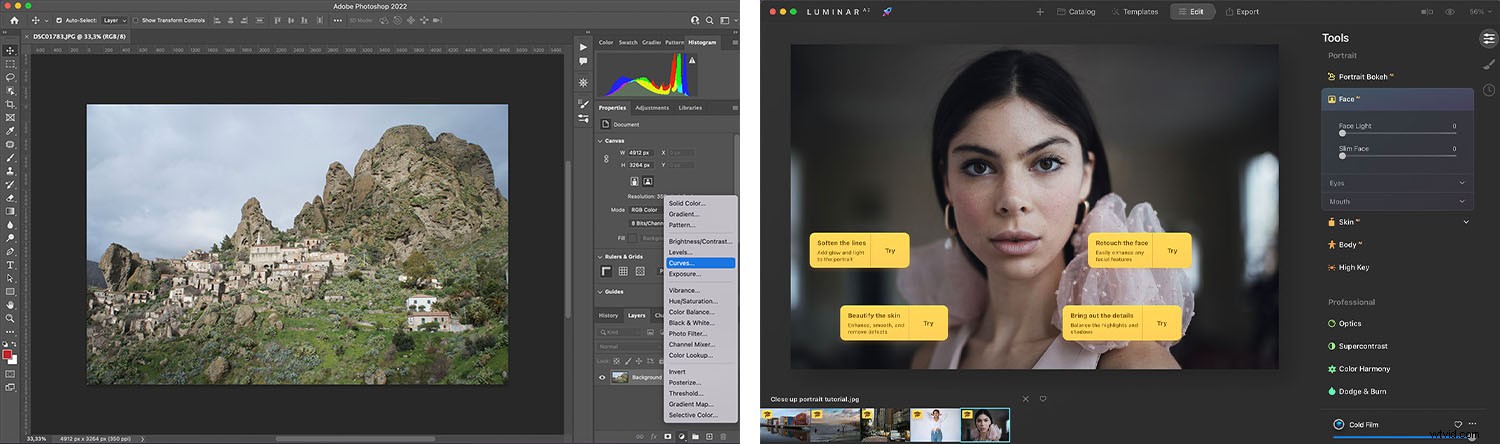
Task: Click new adjustment layer icon at Layers bottom
Action: coord(682,437)
